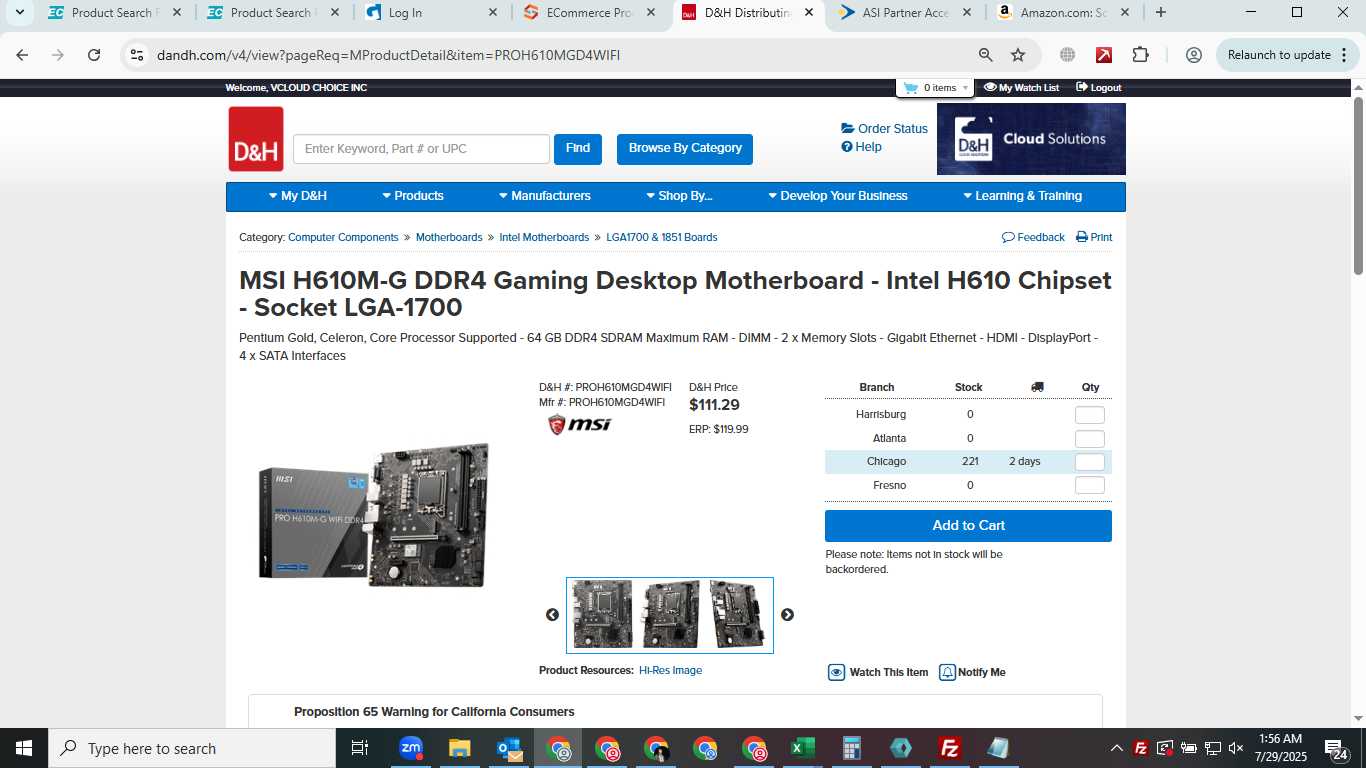Image resolution: width=1366 pixels, height=768 pixels.
Task: Click the Order Status folder link
Action: [x=884, y=128]
